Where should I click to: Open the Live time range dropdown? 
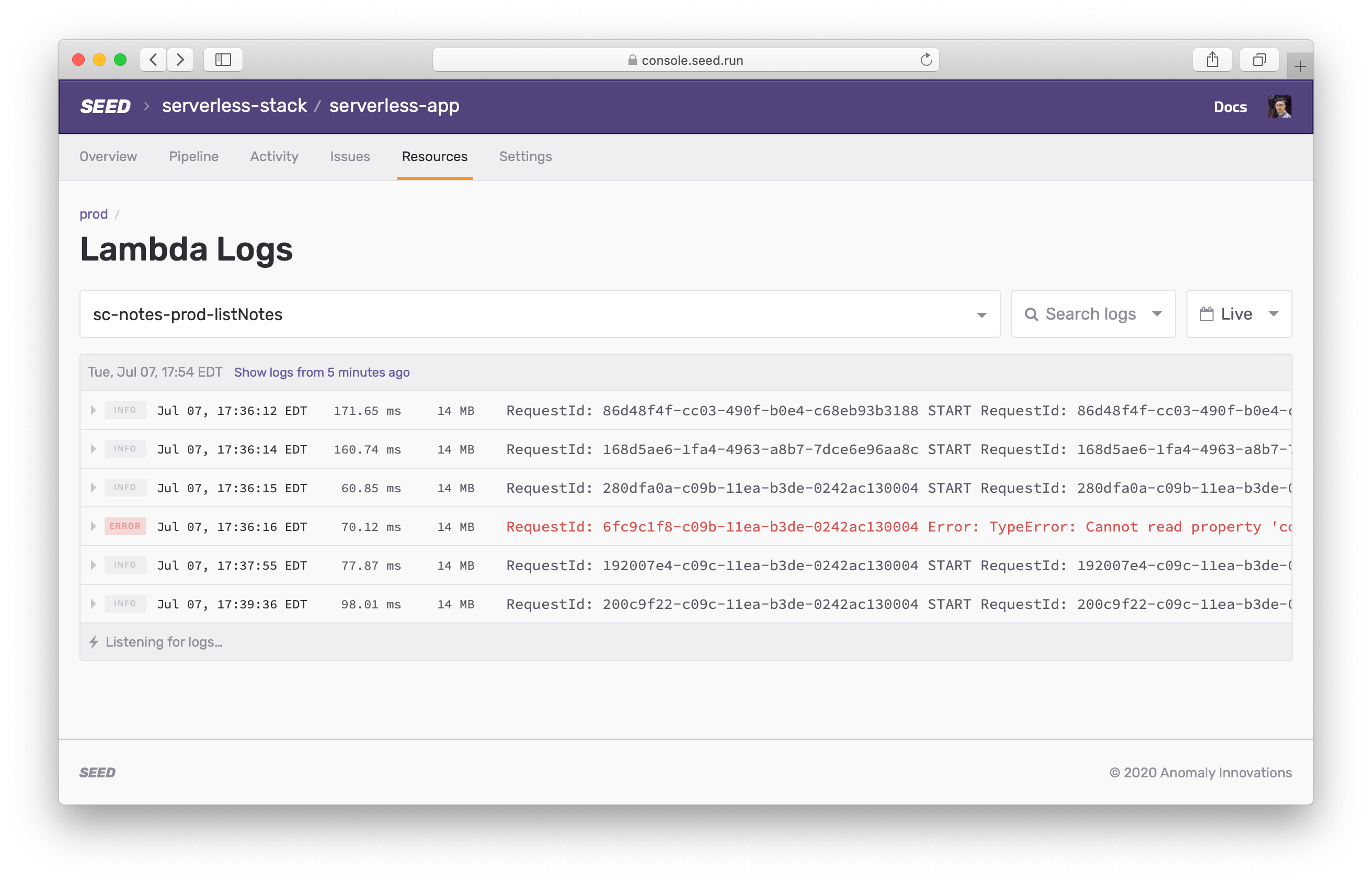[x=1275, y=313]
